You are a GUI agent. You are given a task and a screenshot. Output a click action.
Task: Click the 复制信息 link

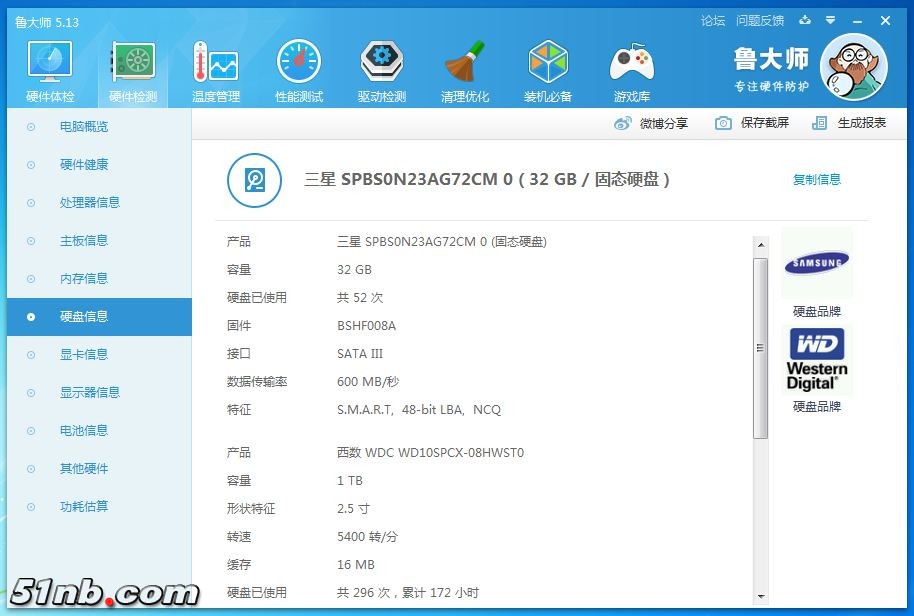coord(817,180)
